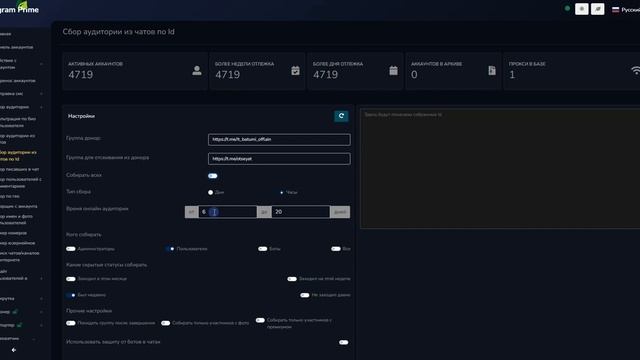The height and width of the screenshot is (360, 640).
Task: Open 'Чекер номеров' sidebar item
Action: (14, 233)
